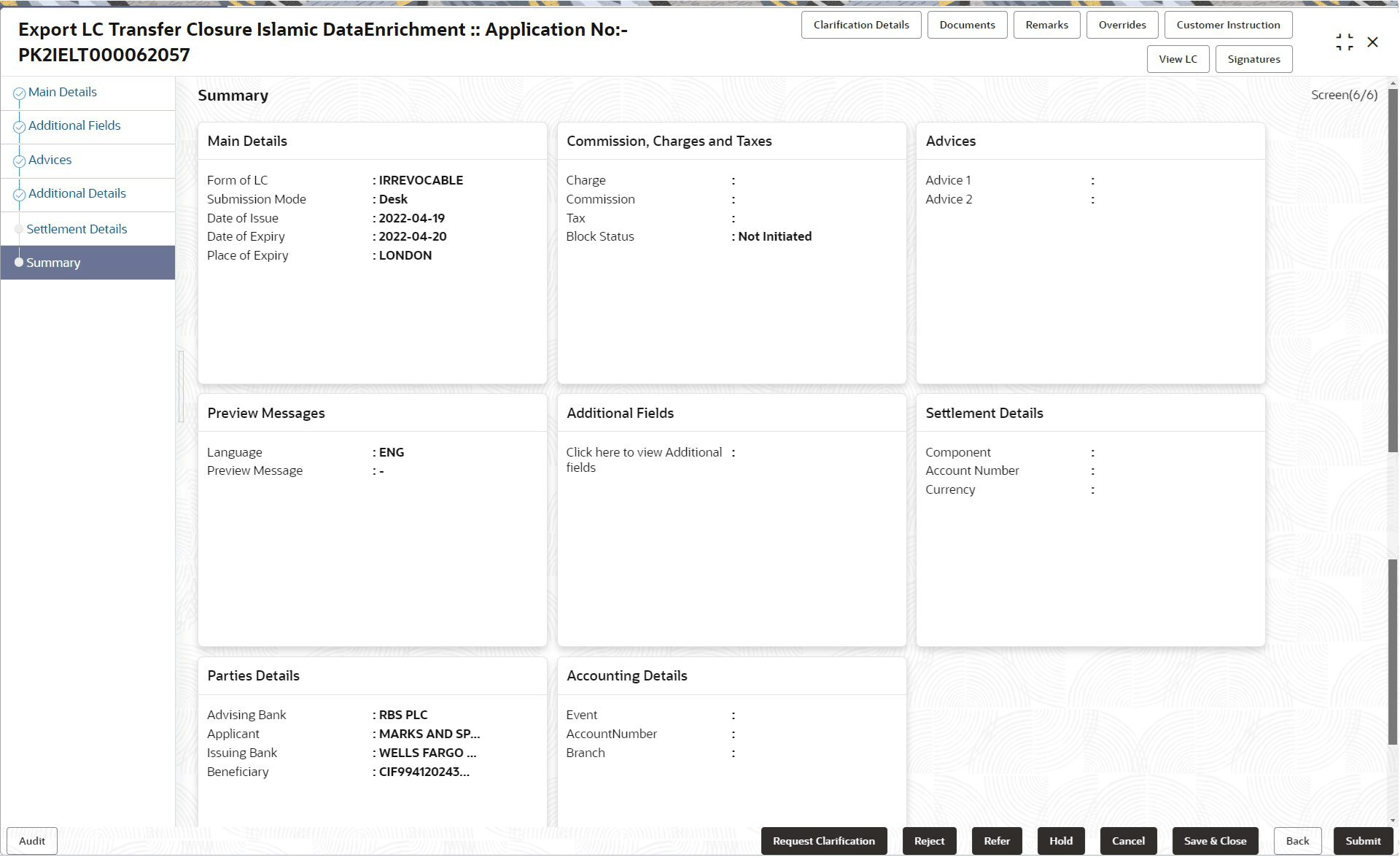Open the Overrides button
The height and width of the screenshot is (857, 1400).
[1121, 25]
